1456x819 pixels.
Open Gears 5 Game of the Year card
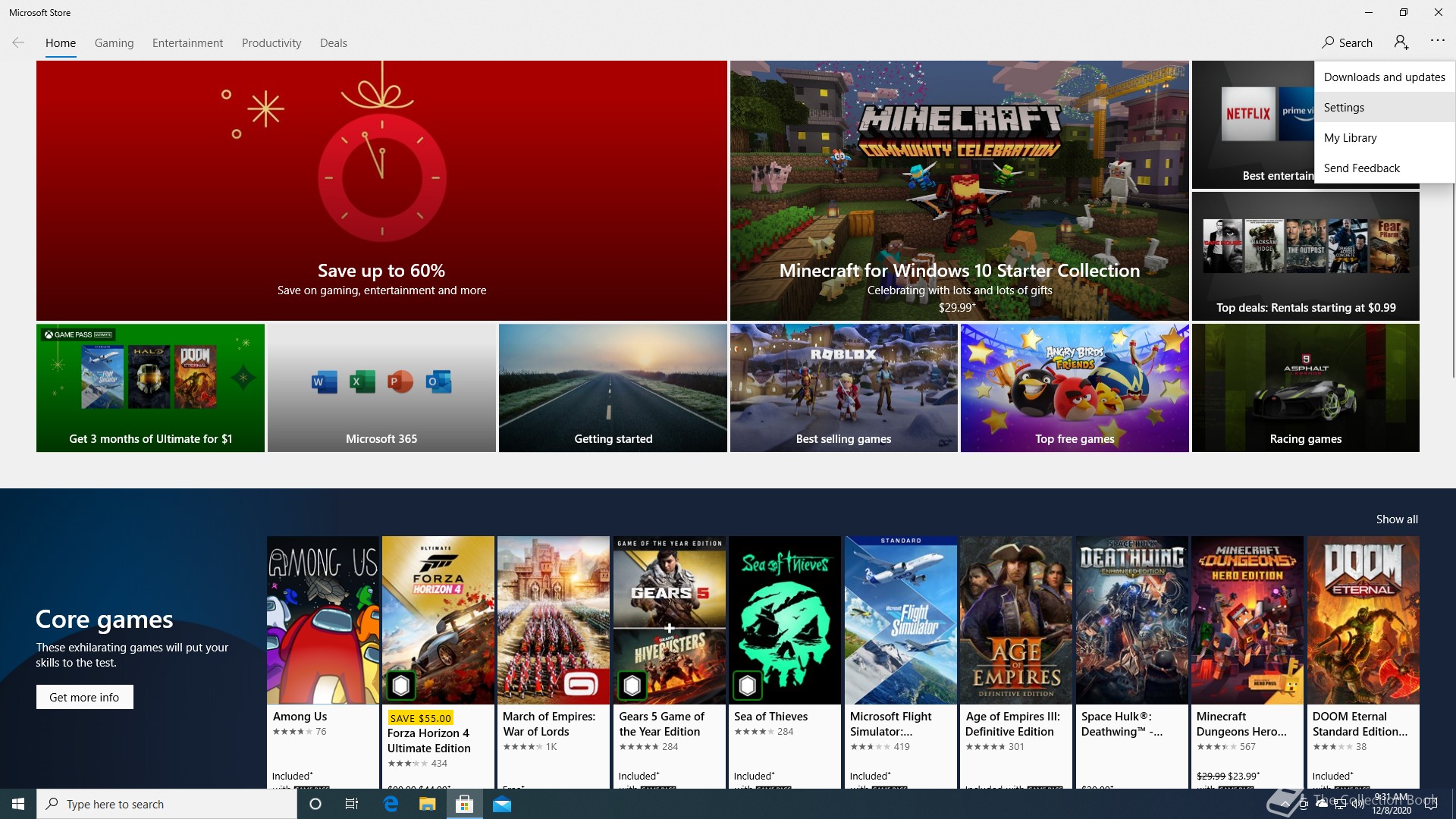coord(669,662)
